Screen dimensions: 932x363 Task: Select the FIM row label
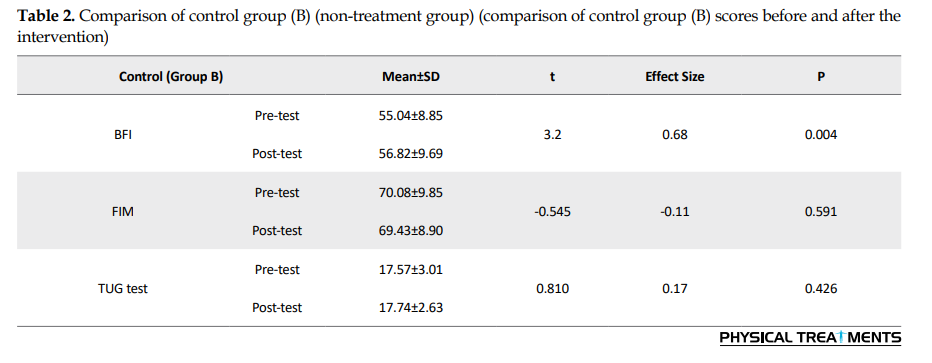122,212
